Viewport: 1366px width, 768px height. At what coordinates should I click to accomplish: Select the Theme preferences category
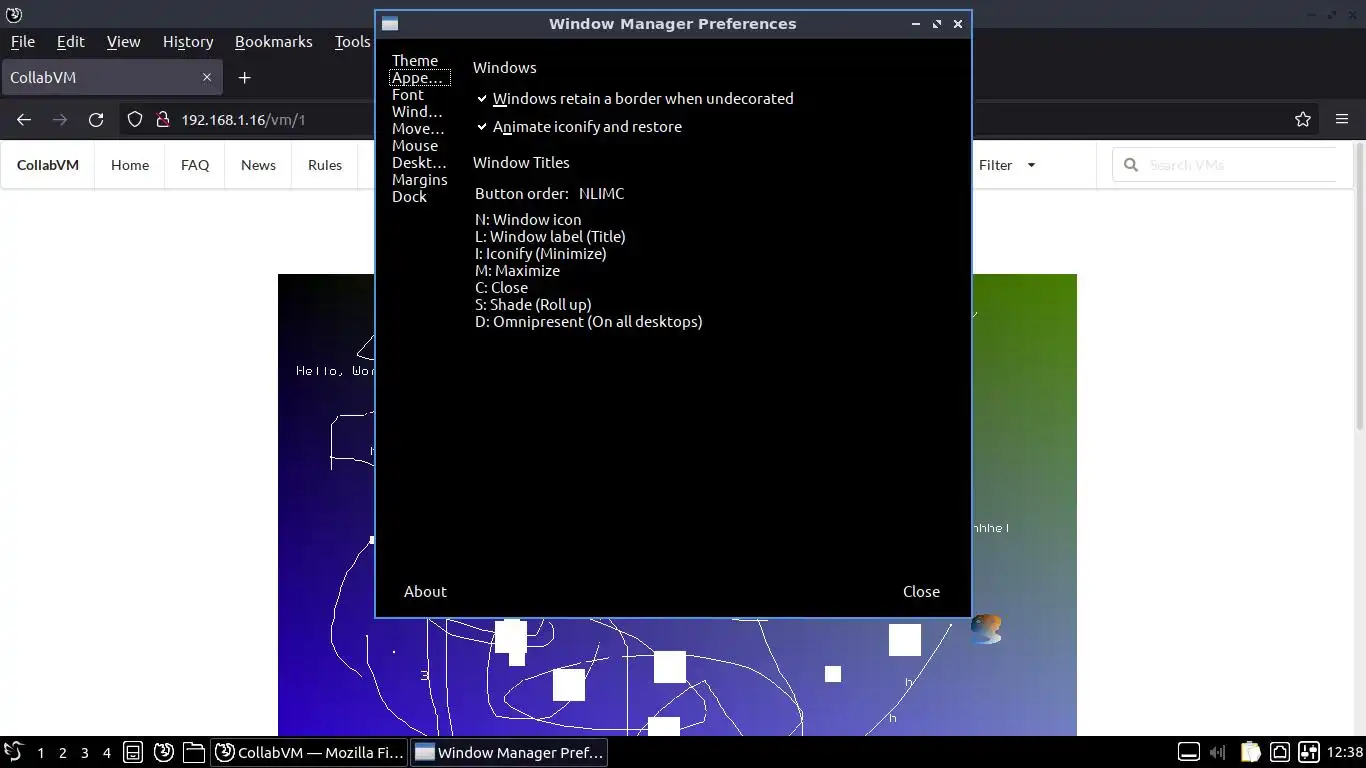point(415,60)
